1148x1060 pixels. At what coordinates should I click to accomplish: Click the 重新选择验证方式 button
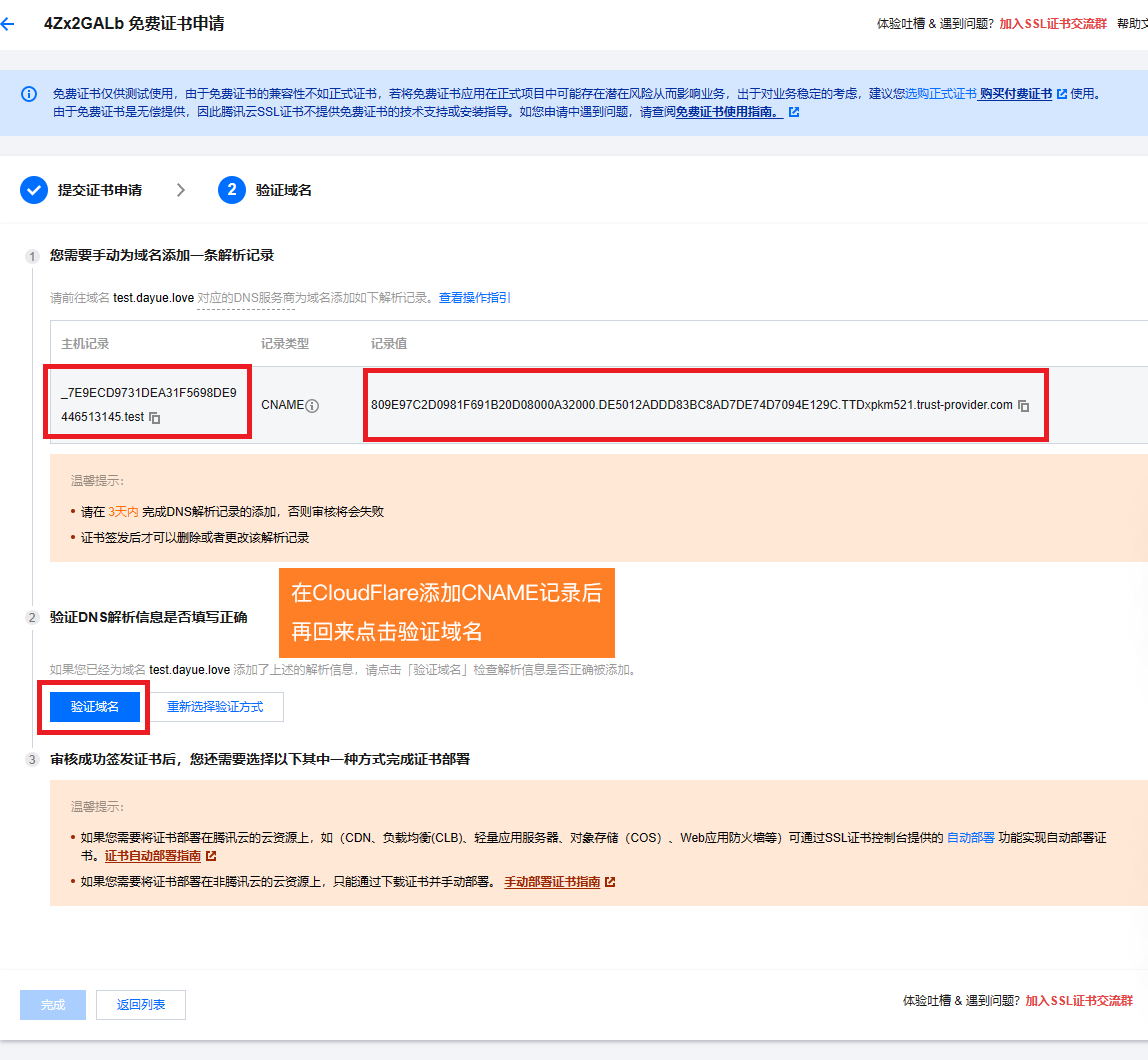pyautogui.click(x=215, y=707)
